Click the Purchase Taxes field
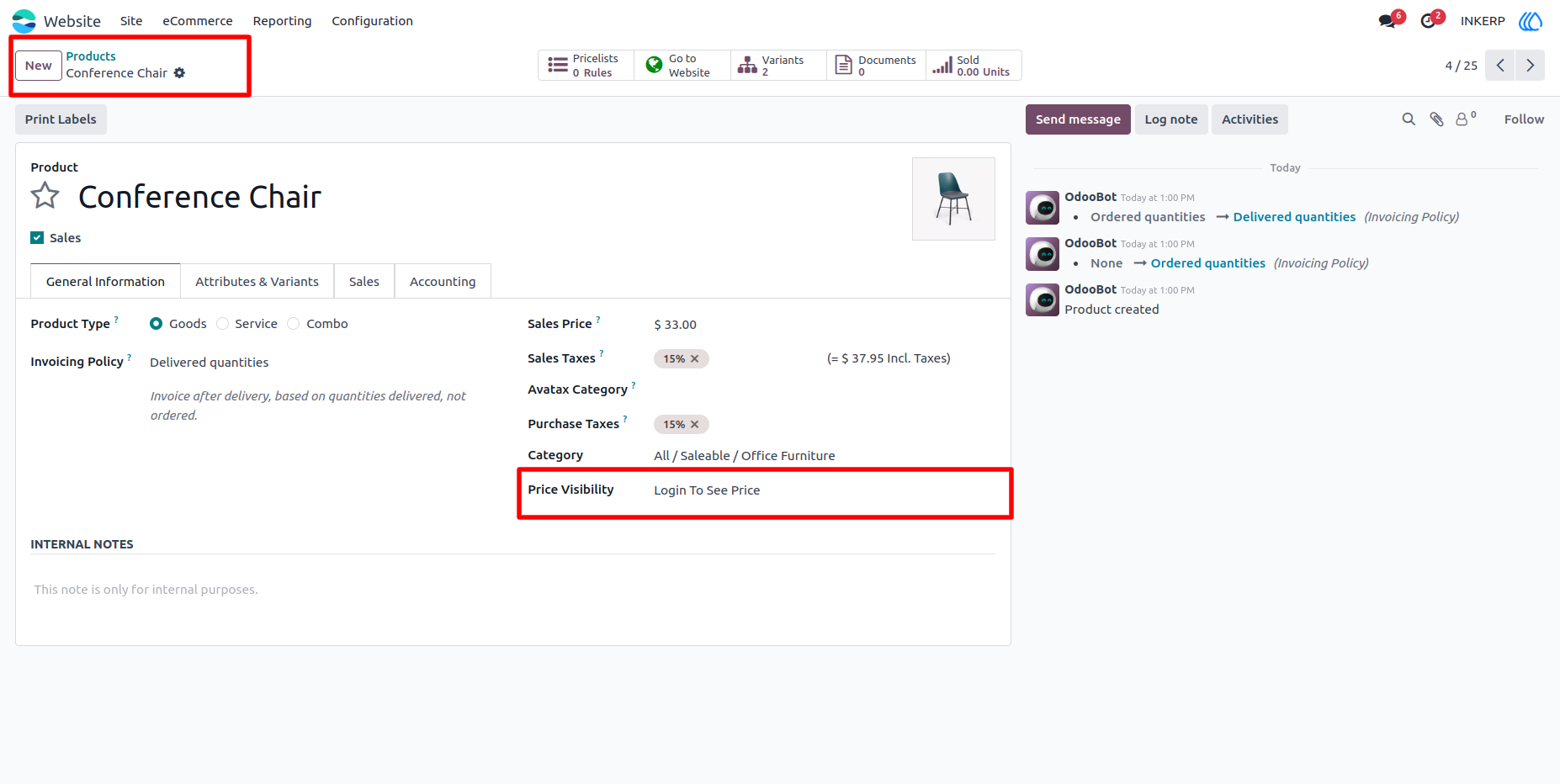The width and height of the screenshot is (1560, 784). click(824, 424)
